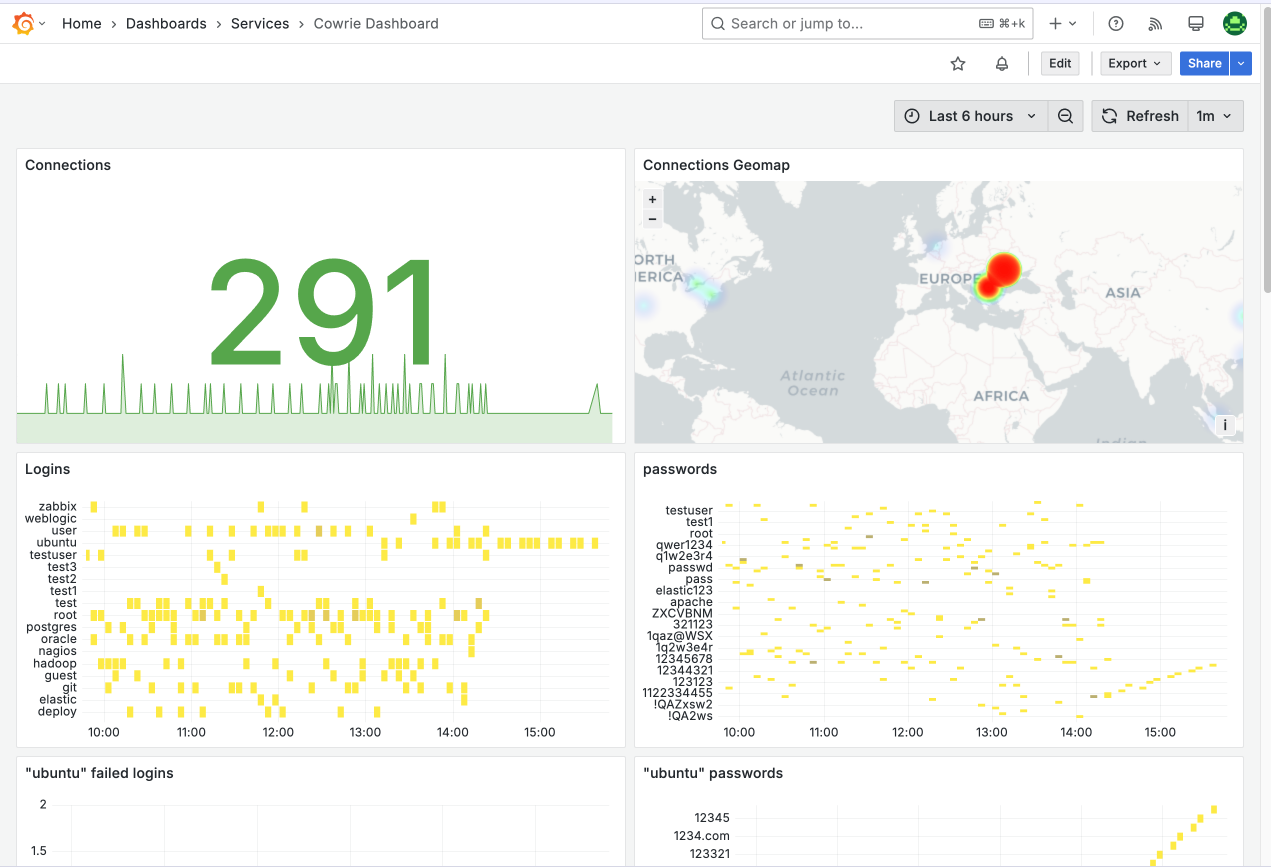Viewport: 1271px width, 867px height.
Task: Expand the Export dropdown
Action: coord(1135,63)
